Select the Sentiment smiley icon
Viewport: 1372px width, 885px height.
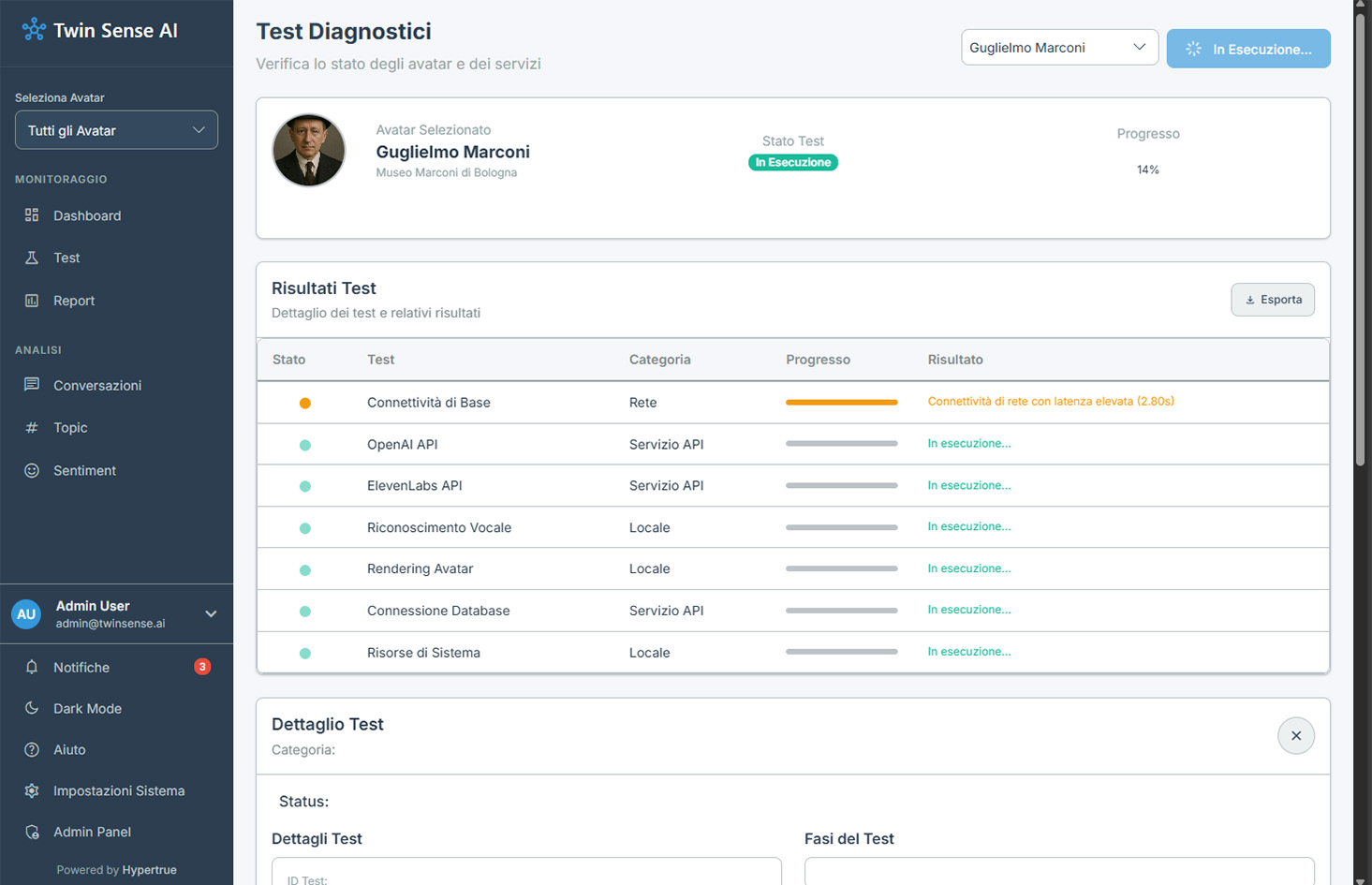coord(32,470)
